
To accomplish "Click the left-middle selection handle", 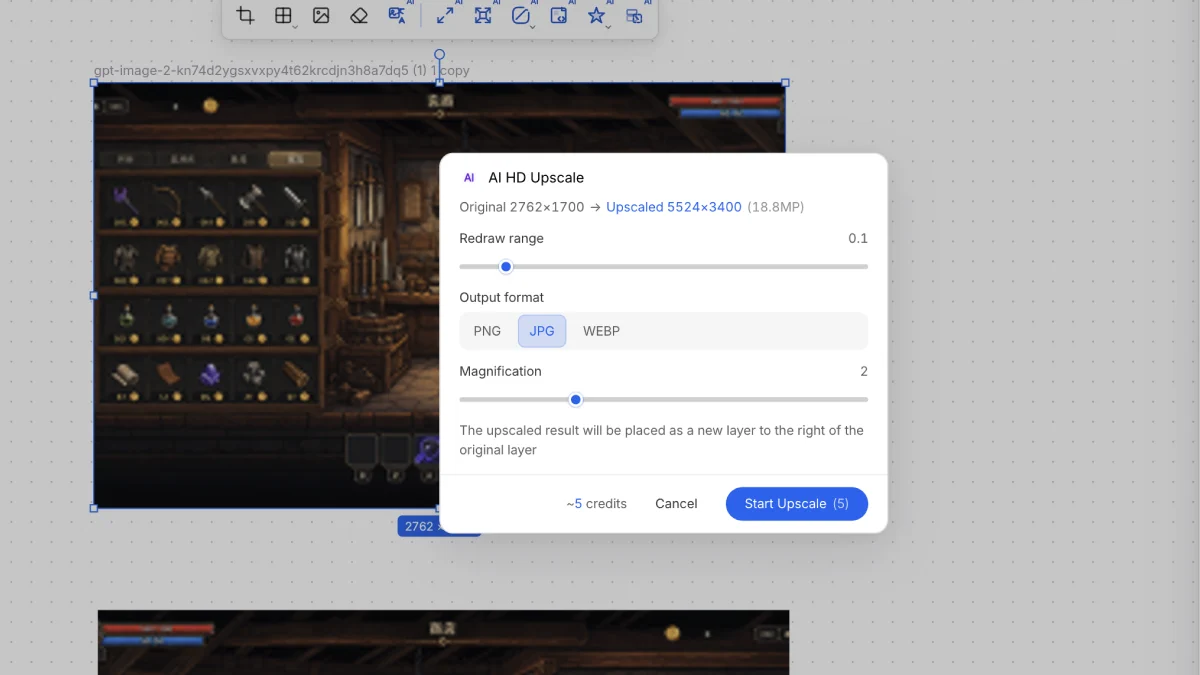I will tap(94, 295).
